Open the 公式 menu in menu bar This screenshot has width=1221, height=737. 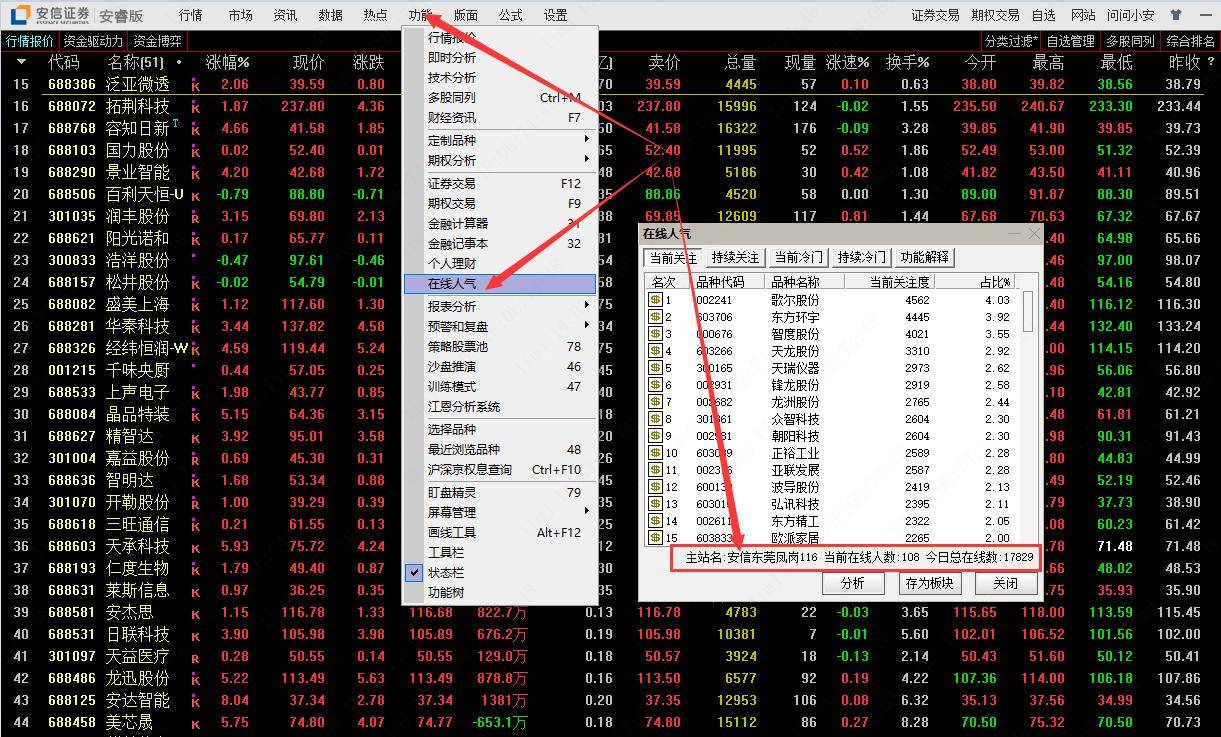[x=510, y=15]
